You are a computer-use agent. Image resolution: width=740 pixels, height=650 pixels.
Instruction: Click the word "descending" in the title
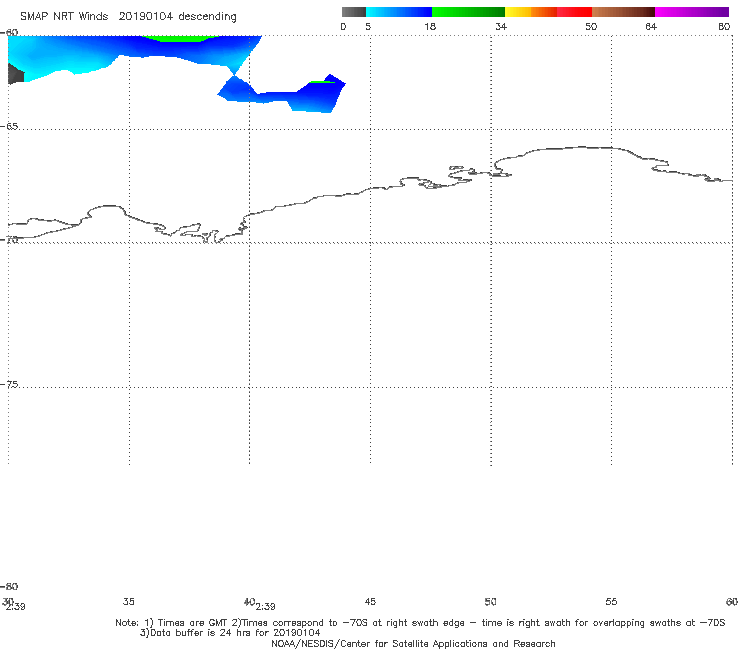click(207, 17)
